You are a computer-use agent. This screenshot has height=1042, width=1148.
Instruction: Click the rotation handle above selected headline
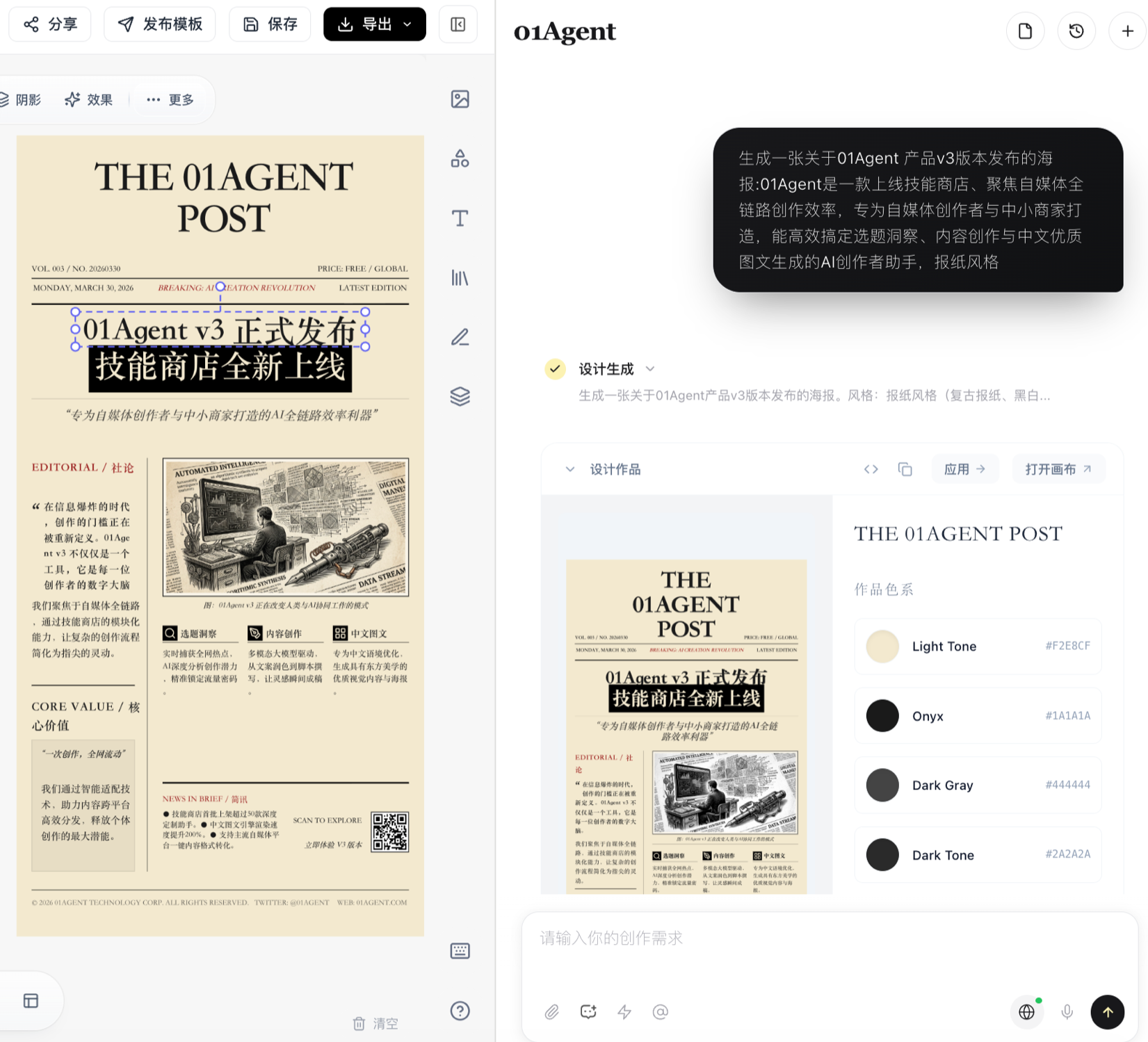[x=220, y=286]
